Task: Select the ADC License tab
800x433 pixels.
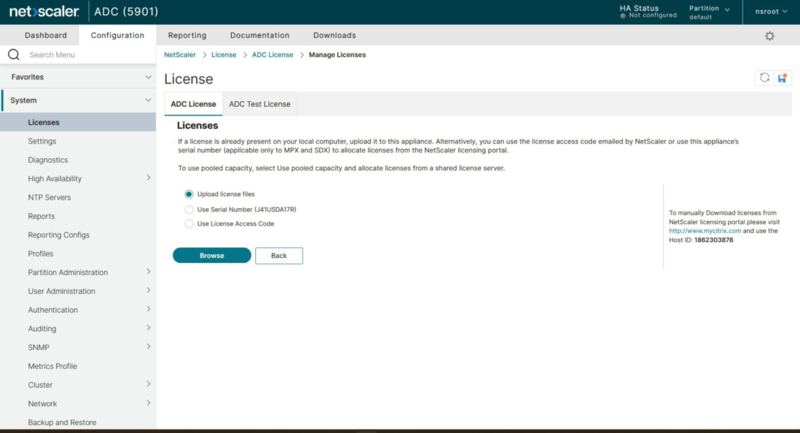Action: pyautogui.click(x=193, y=104)
